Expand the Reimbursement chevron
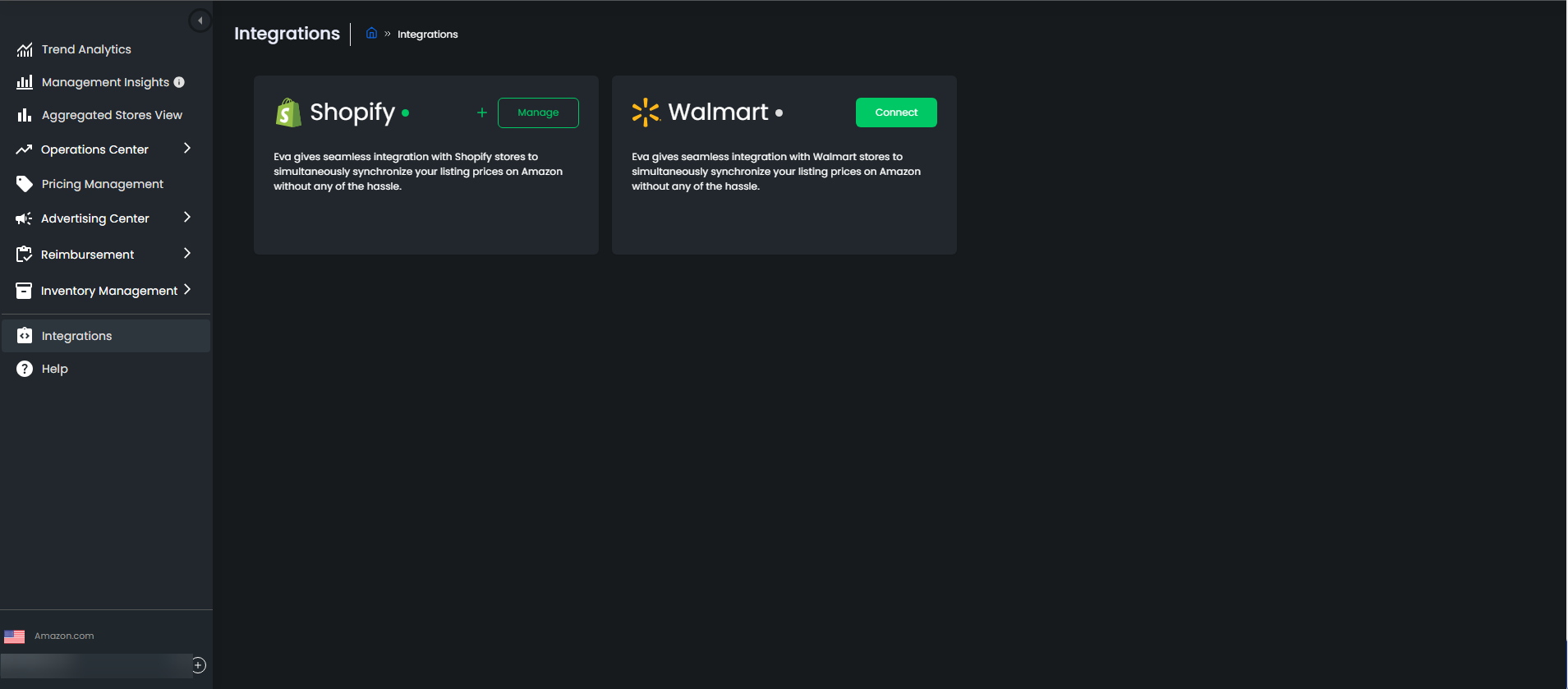This screenshot has width=1568, height=689. [187, 253]
